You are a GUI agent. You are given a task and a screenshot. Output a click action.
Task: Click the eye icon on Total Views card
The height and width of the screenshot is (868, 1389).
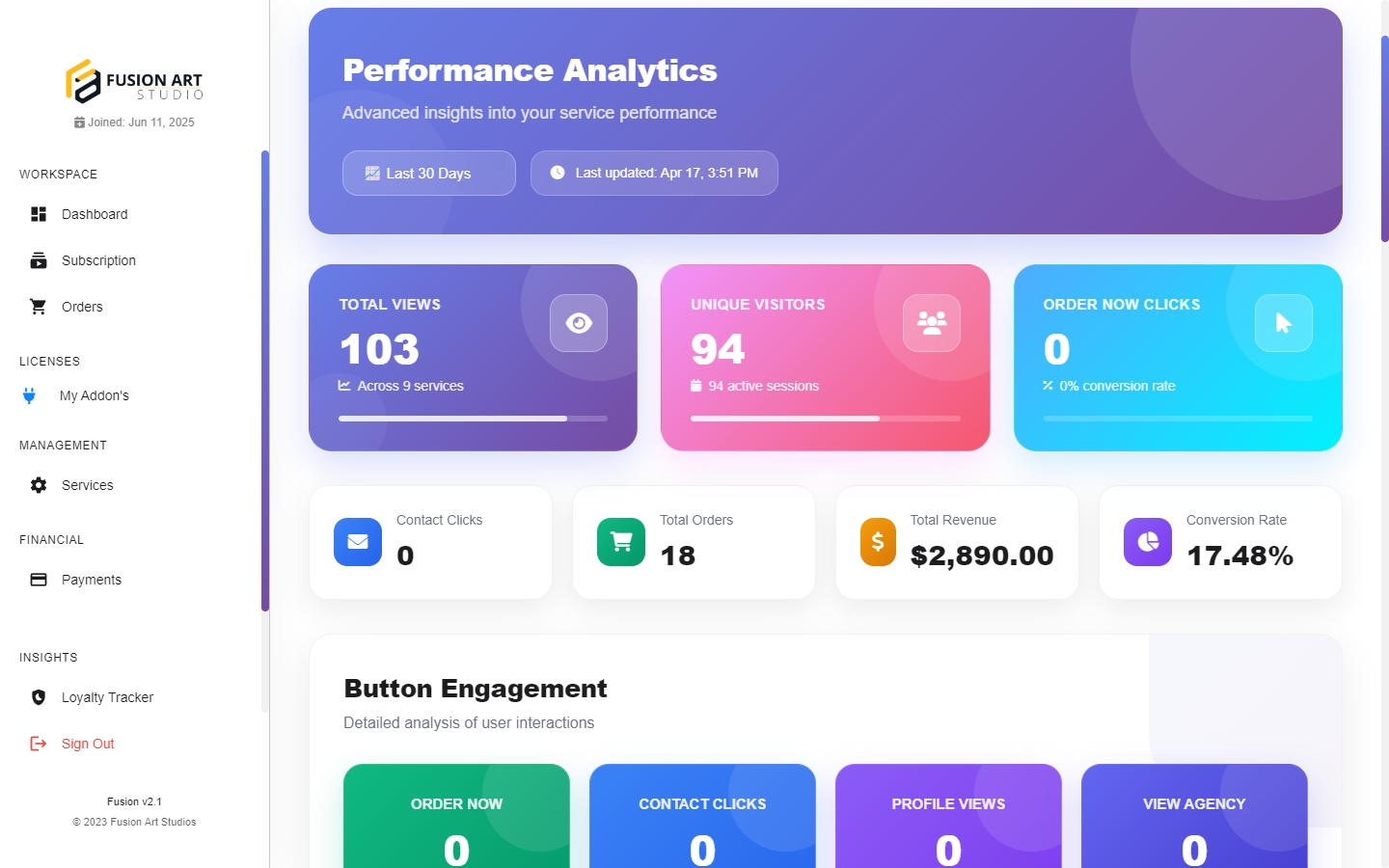click(579, 323)
